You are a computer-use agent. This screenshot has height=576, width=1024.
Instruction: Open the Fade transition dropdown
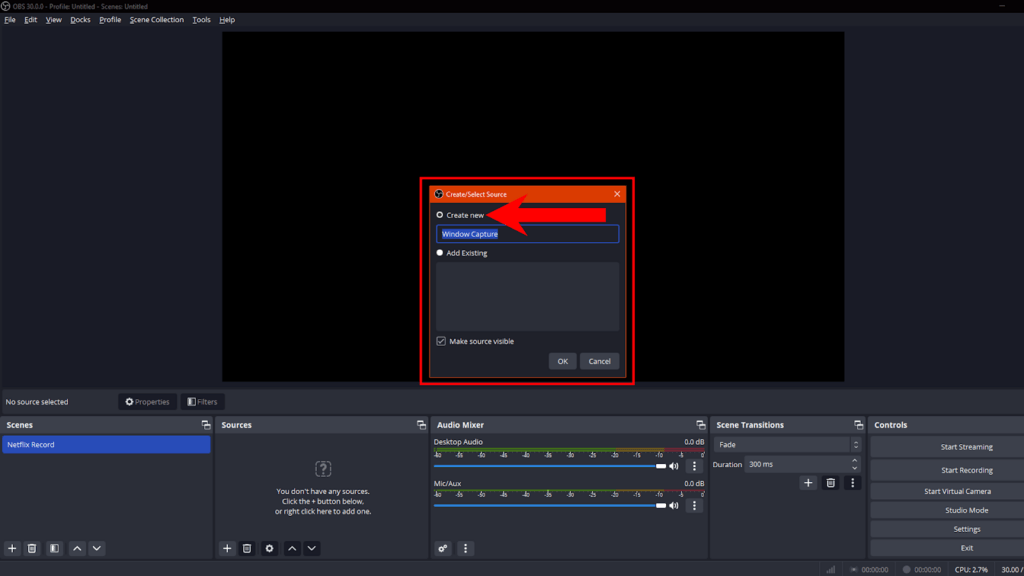point(787,445)
